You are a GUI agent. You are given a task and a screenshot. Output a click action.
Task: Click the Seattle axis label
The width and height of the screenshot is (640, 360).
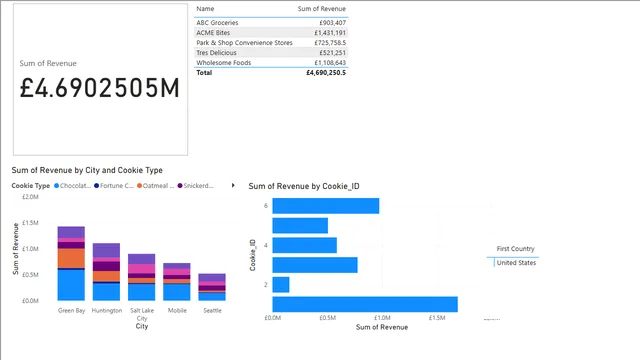[212, 311]
